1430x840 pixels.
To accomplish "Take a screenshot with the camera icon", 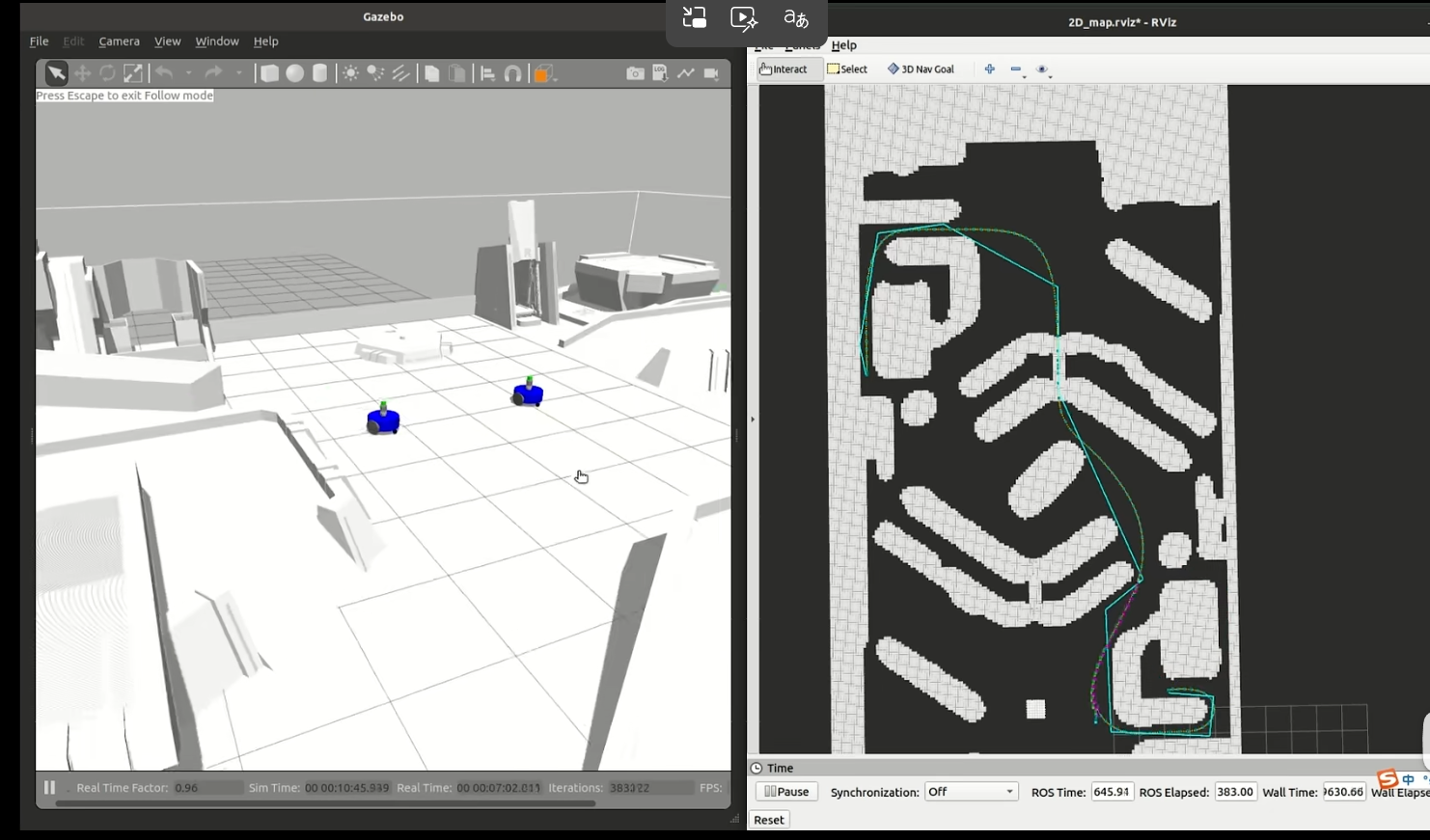I will pos(635,73).
